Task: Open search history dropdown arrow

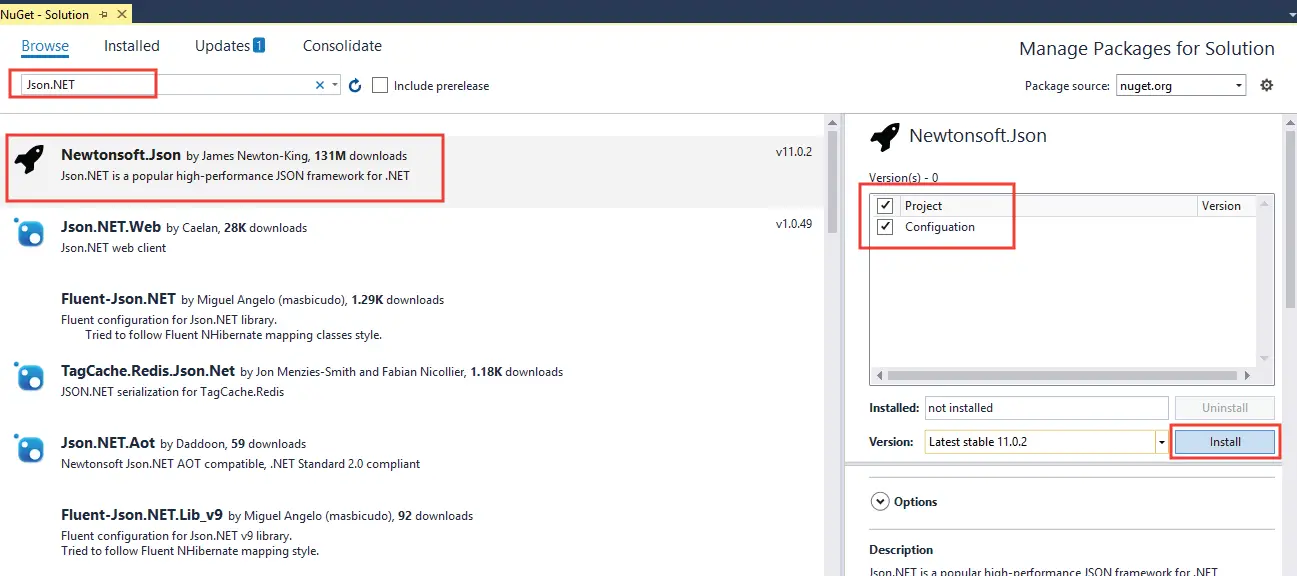Action: pos(335,86)
